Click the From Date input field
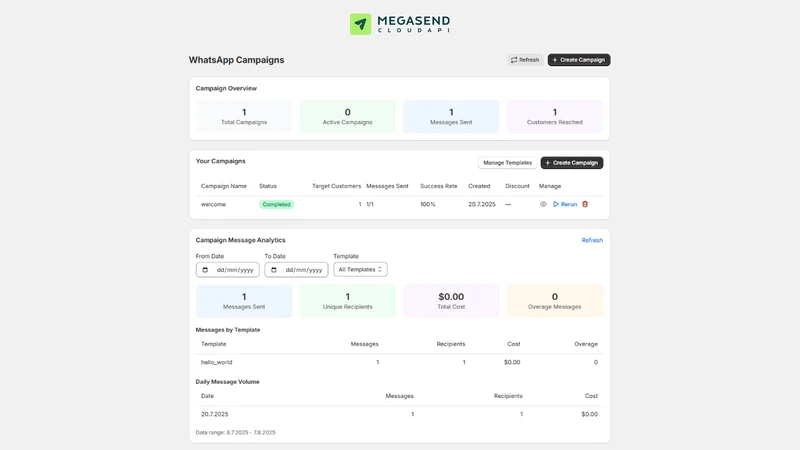This screenshot has width=800, height=450. [228, 270]
